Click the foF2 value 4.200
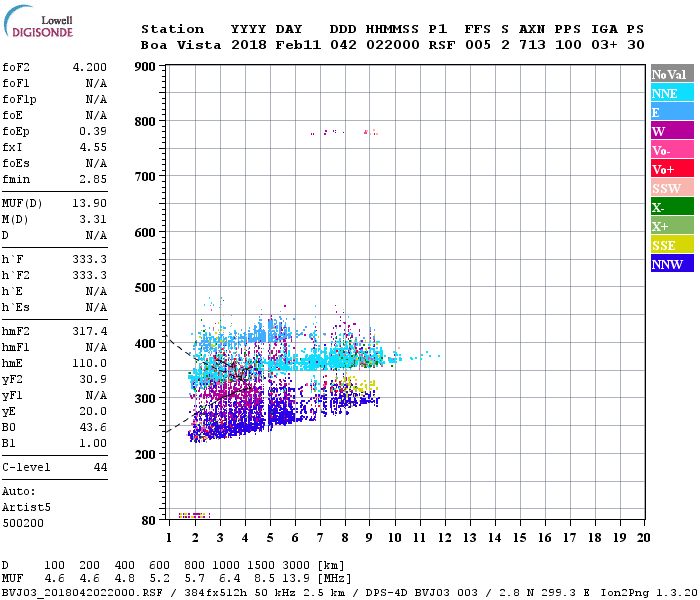This screenshot has height=600, width=700. [x=90, y=67]
